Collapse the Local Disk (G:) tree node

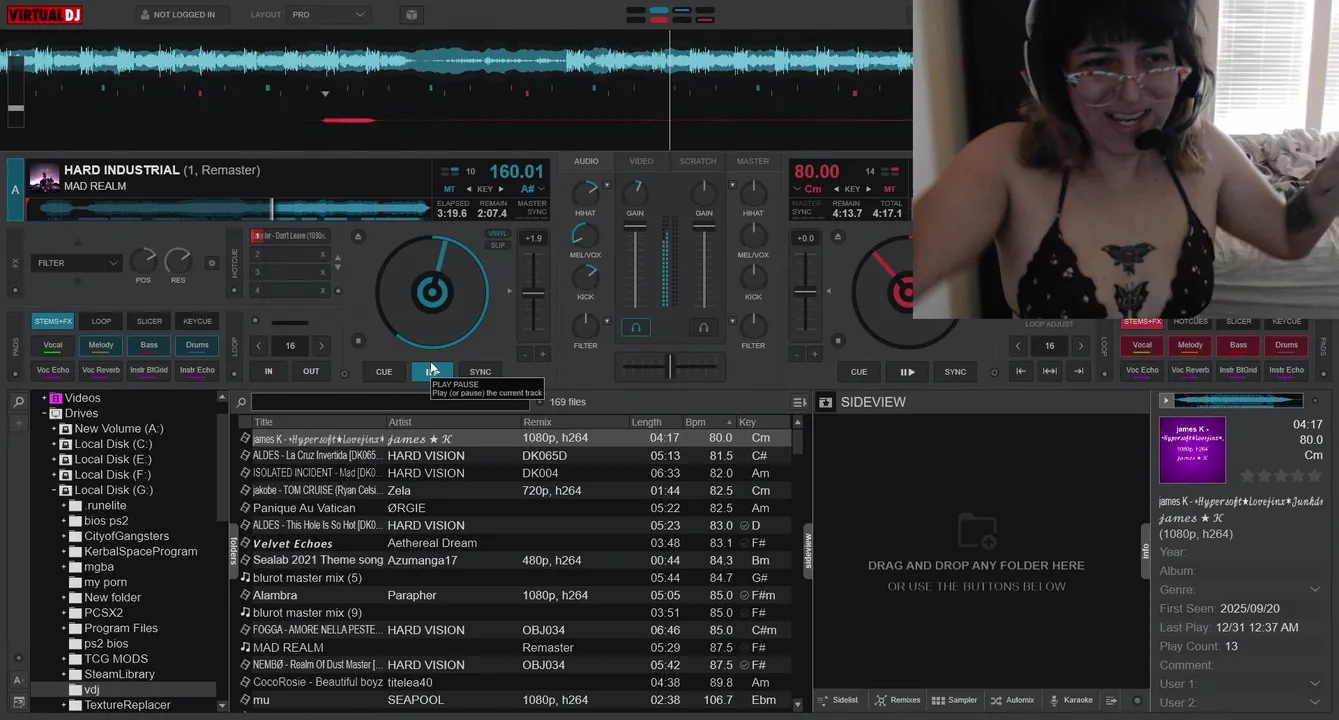coord(54,490)
